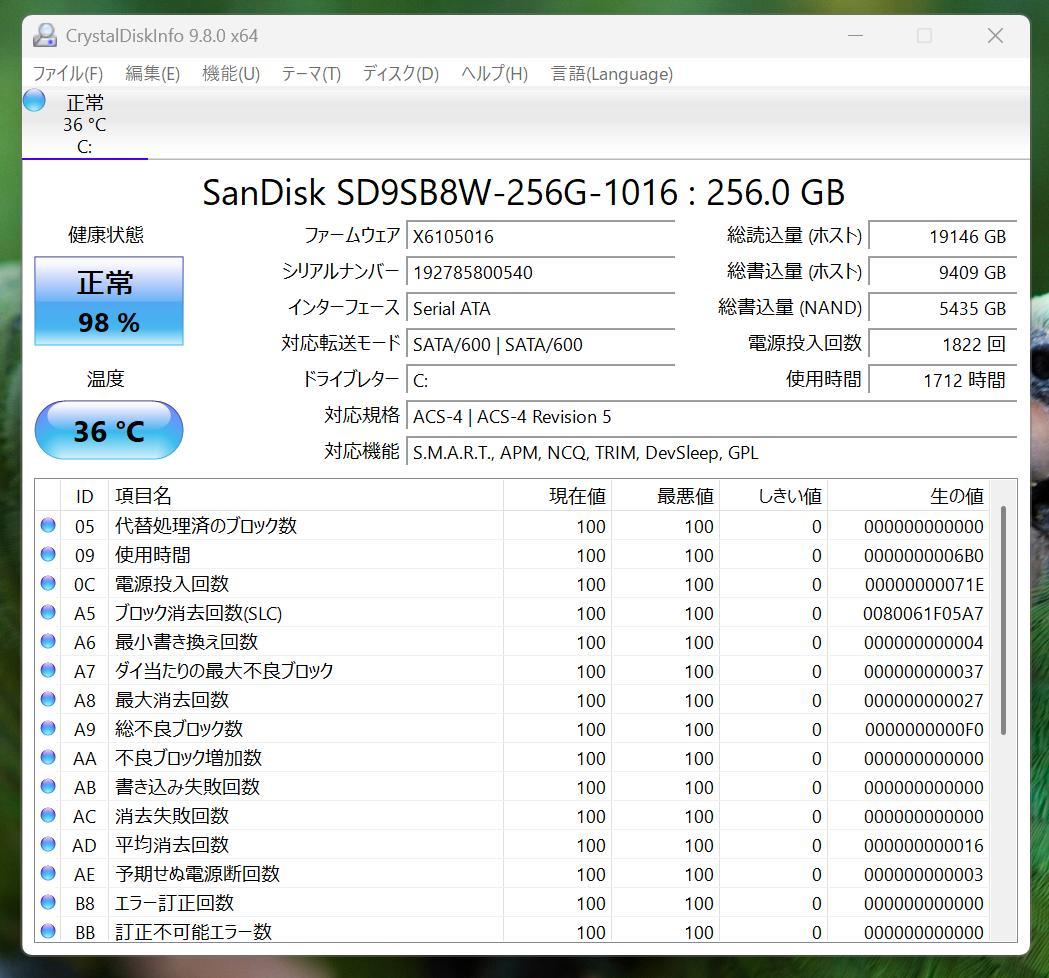Image resolution: width=1049 pixels, height=978 pixels.
Task: Click status orb of row AA 不良ブロック増加数
Action: (48, 757)
